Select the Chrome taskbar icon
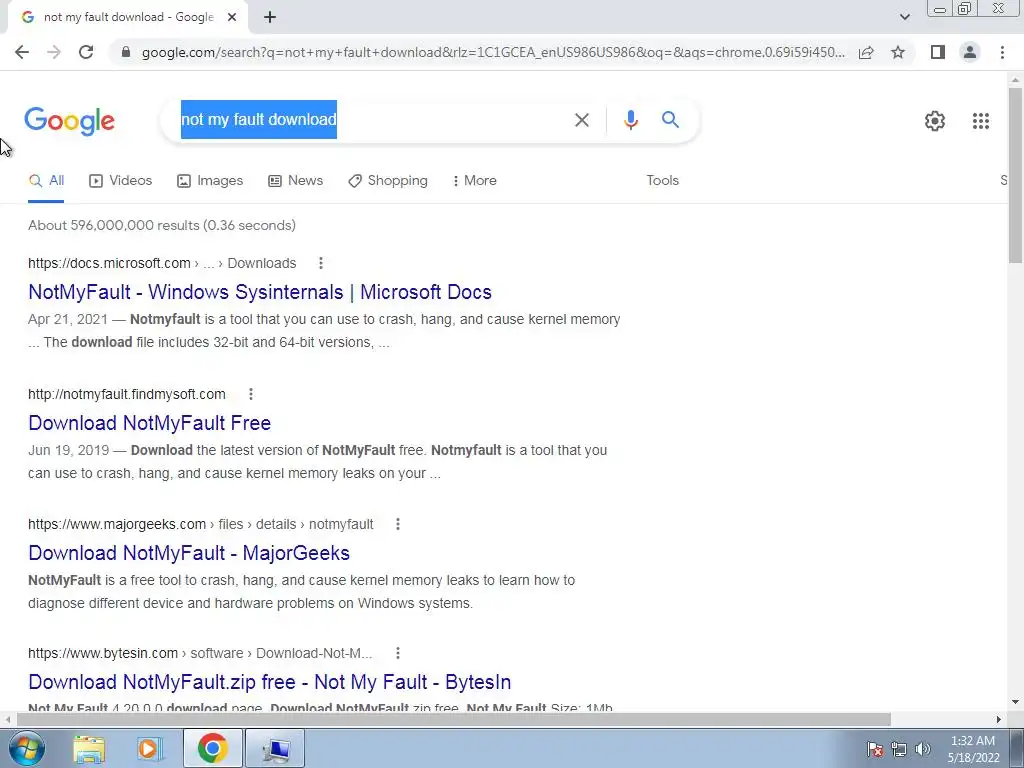 pos(212,748)
